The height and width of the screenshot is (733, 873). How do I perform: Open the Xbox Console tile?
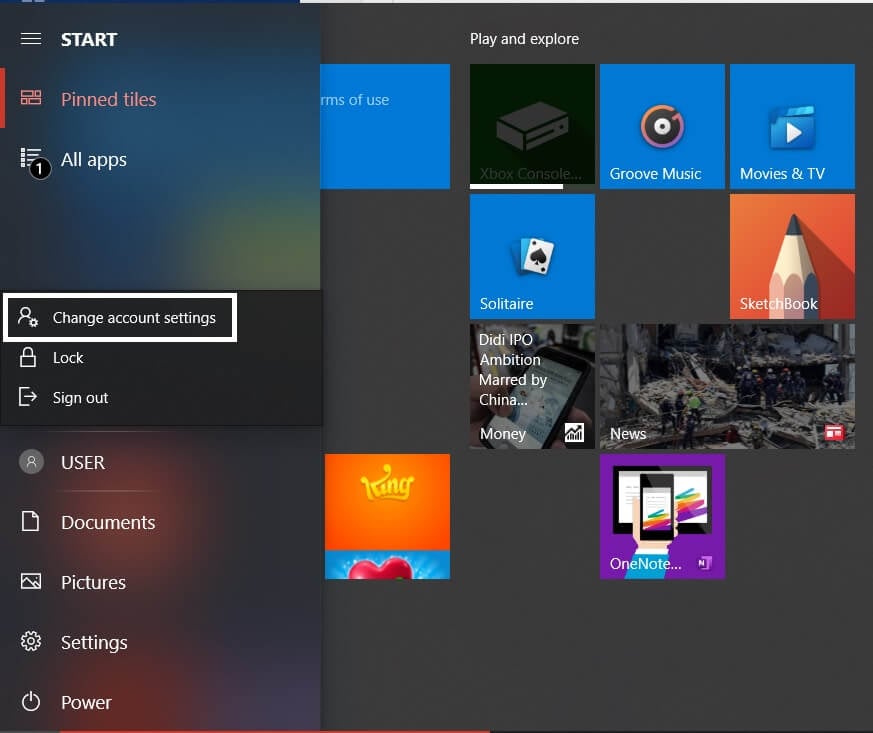(532, 126)
